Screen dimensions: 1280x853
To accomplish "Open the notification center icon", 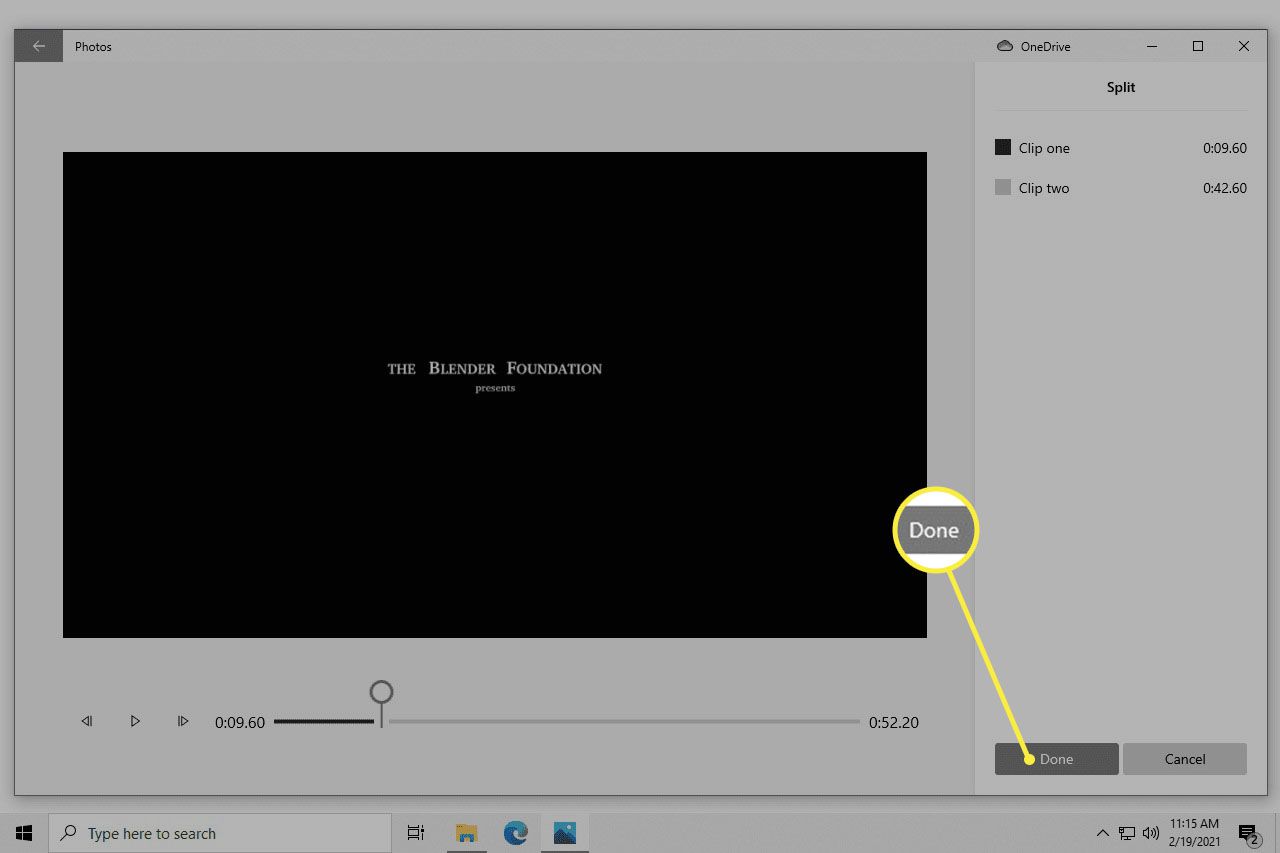I will tap(1249, 833).
